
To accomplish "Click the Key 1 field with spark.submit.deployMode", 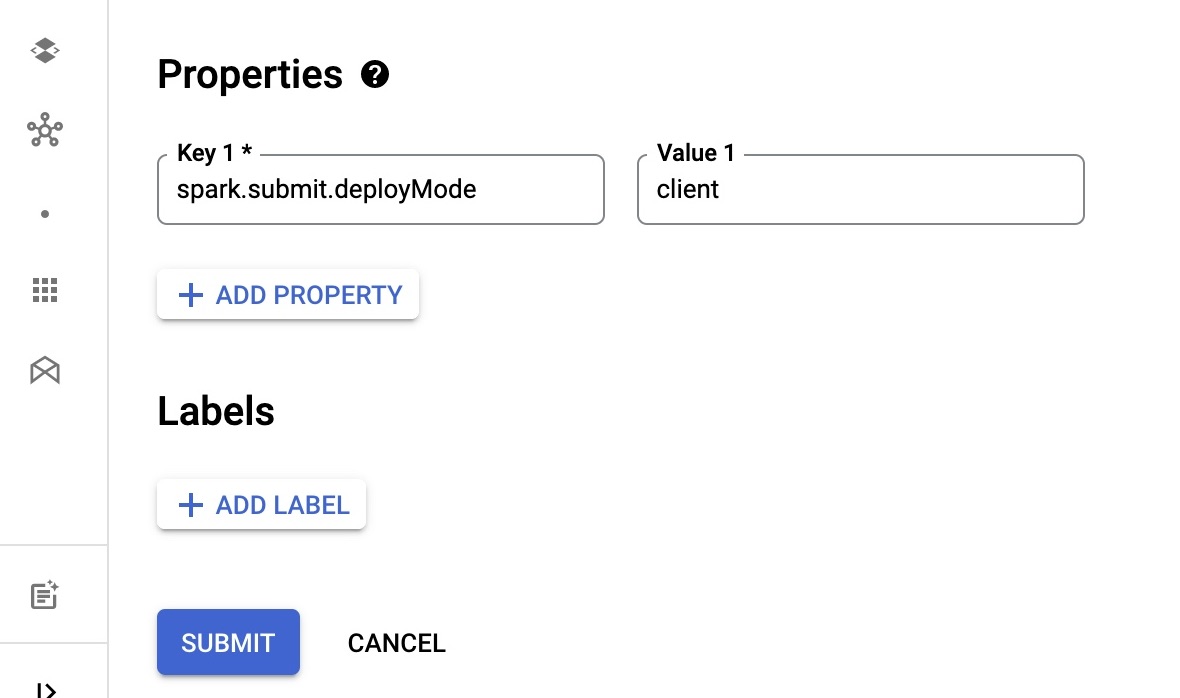I will pyautogui.click(x=380, y=189).
